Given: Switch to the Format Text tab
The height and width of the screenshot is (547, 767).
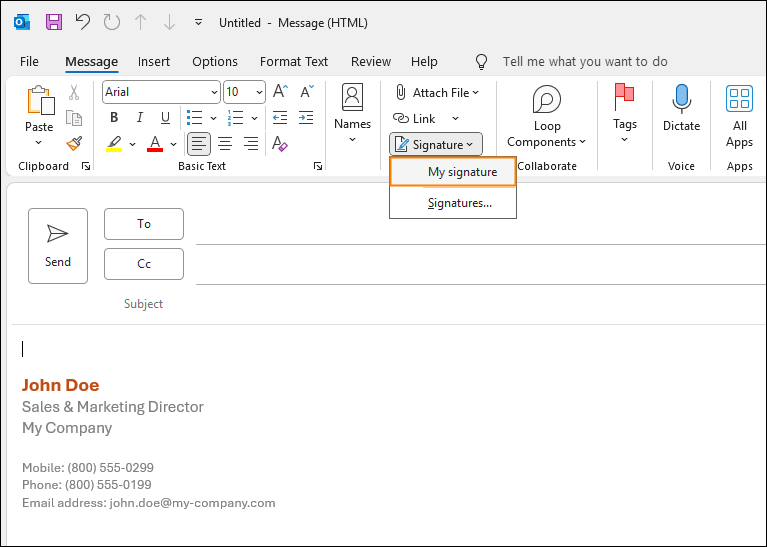Looking at the screenshot, I should pos(293,62).
